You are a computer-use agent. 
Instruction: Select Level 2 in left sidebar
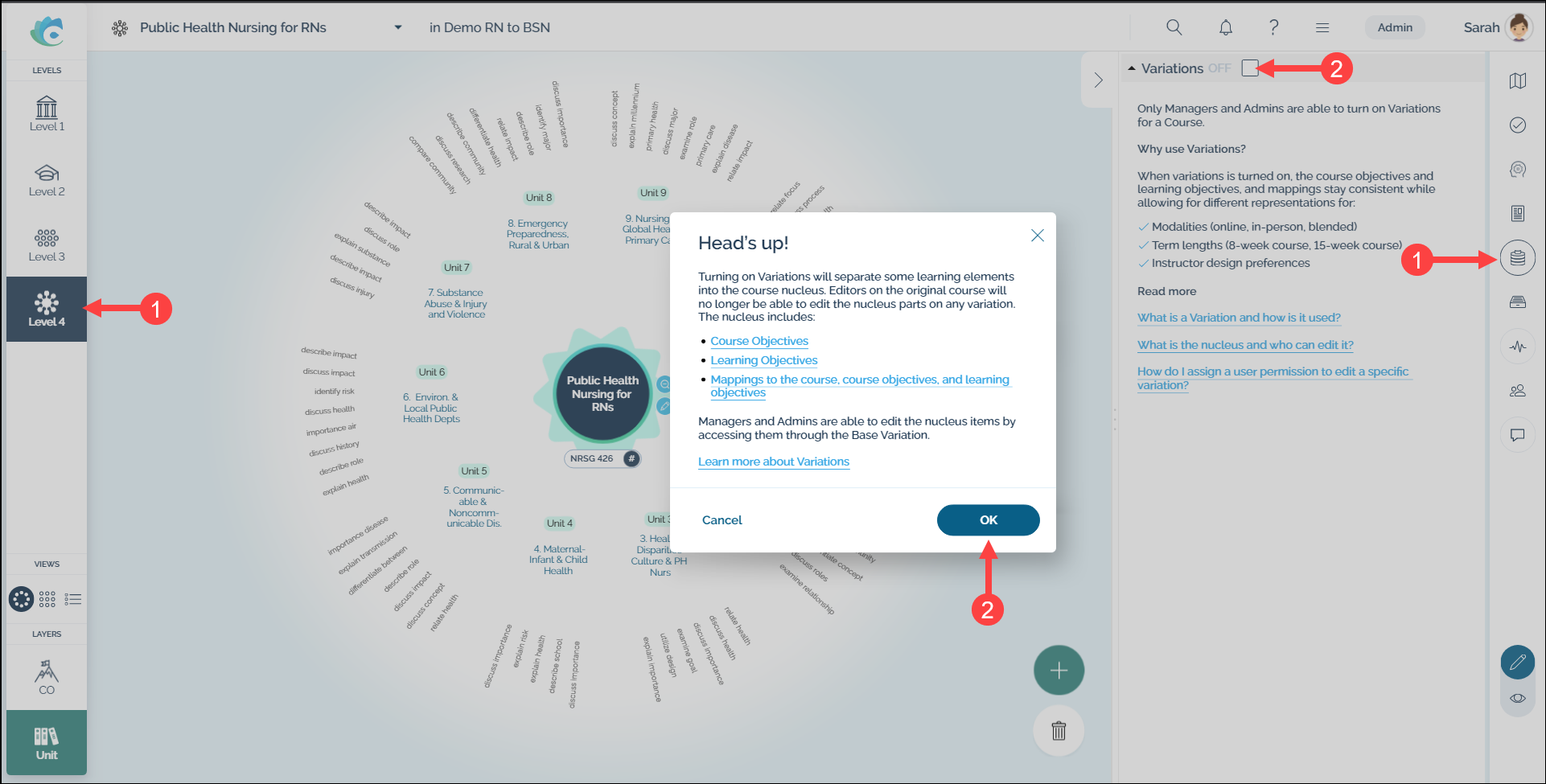point(47,180)
